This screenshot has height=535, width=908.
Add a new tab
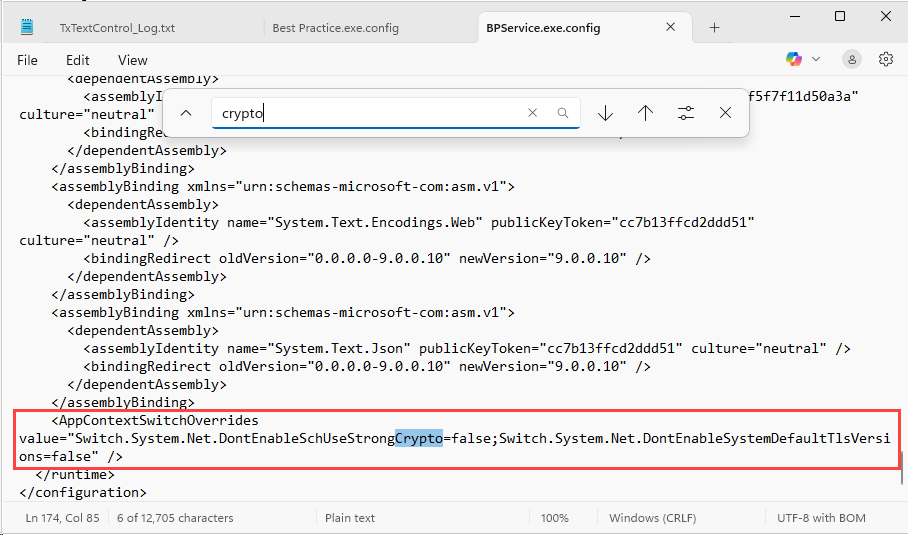click(714, 28)
